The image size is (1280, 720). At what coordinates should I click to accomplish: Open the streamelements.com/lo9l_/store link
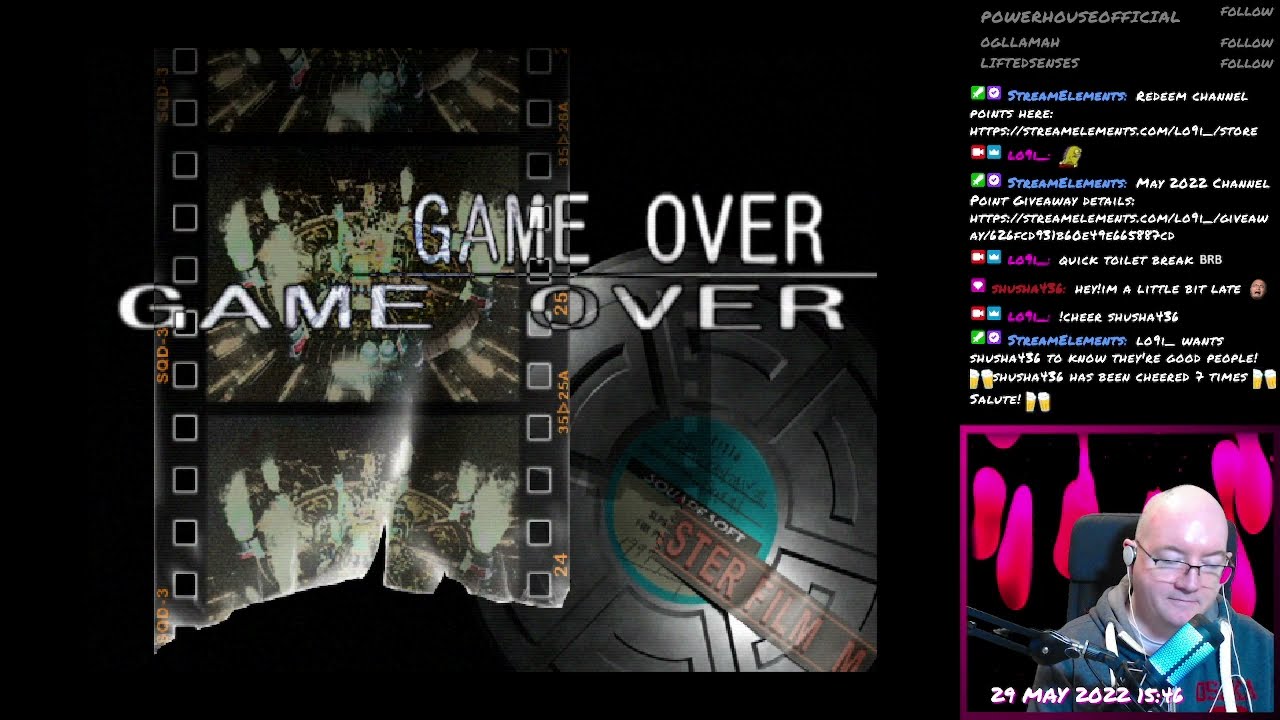pyautogui.click(x=1114, y=131)
